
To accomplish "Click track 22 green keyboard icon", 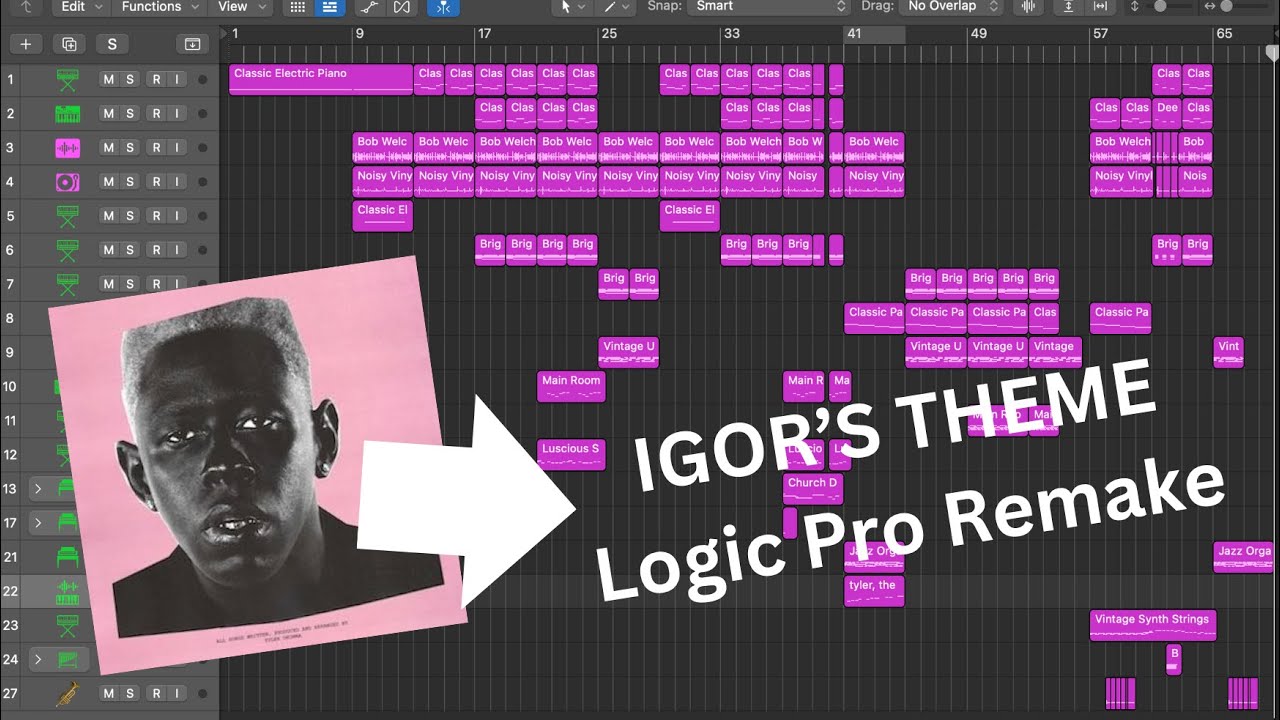I will pos(67,591).
